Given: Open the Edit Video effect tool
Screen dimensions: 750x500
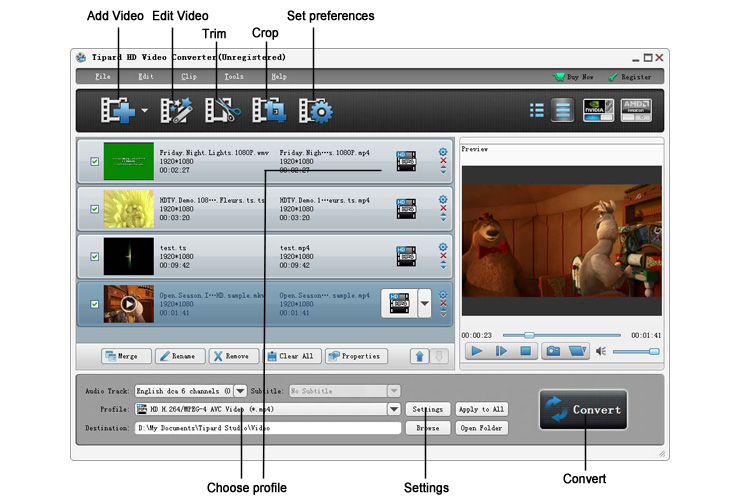Looking at the screenshot, I should point(176,111).
